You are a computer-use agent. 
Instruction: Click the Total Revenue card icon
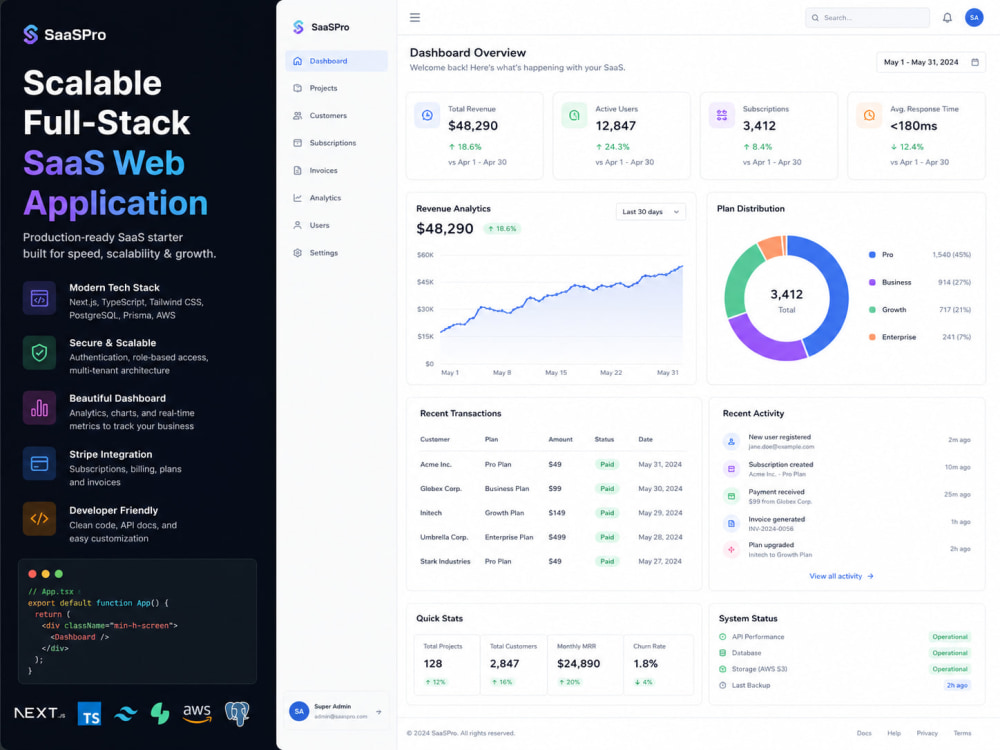tap(427, 115)
